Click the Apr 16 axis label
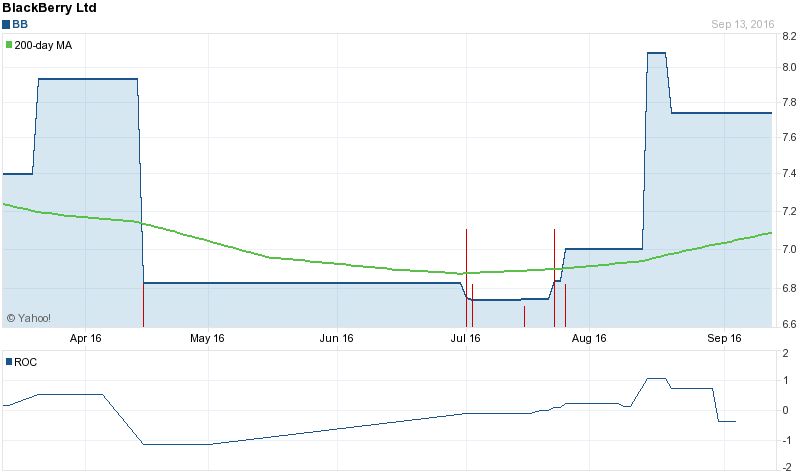 click(86, 338)
